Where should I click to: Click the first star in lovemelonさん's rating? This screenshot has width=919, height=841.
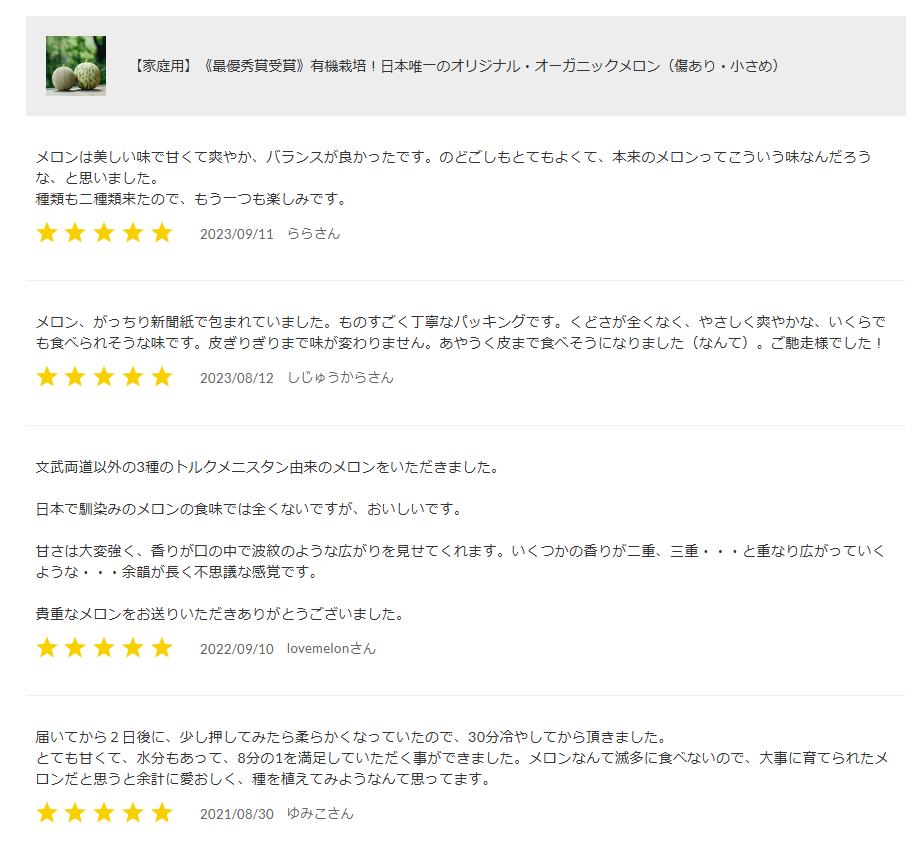(x=47, y=648)
